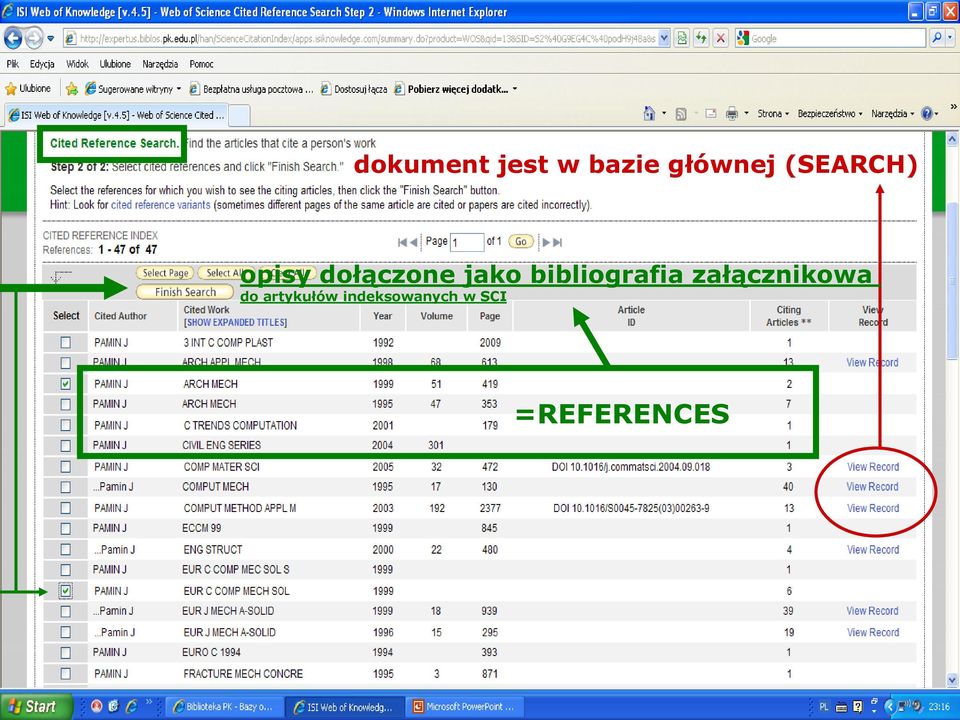Tick checkbox for C TRENDS COMPUTATION row
This screenshot has width=960, height=720.
click(x=66, y=425)
